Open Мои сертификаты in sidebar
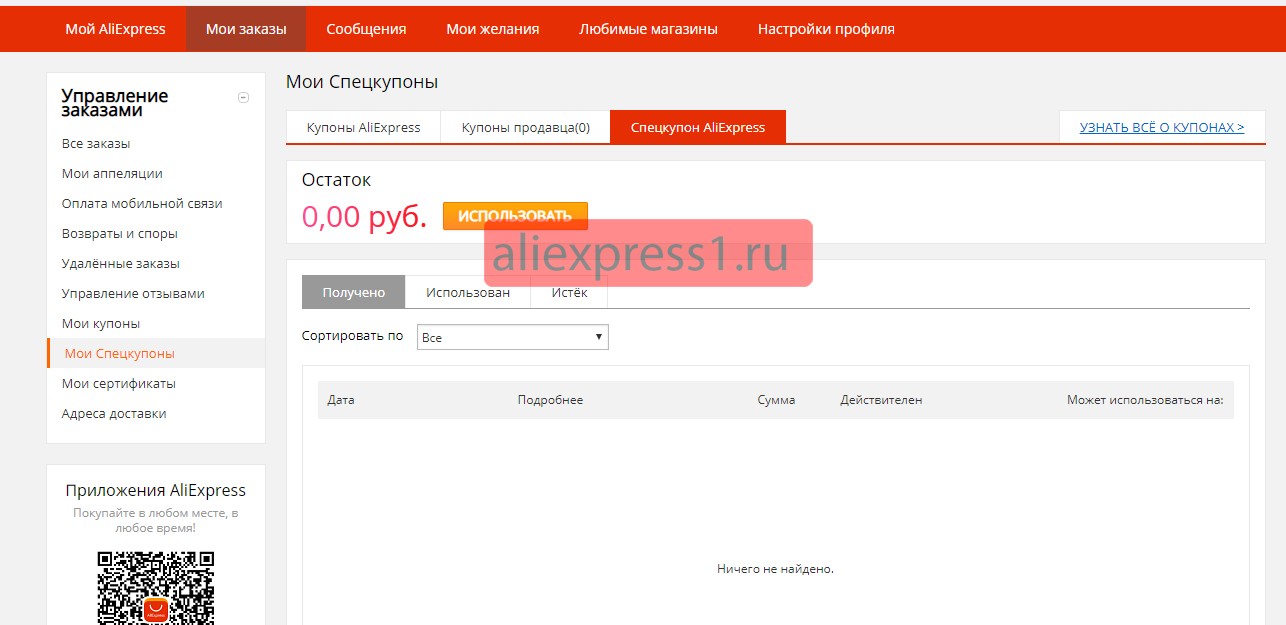The image size is (1286, 625). 119,384
